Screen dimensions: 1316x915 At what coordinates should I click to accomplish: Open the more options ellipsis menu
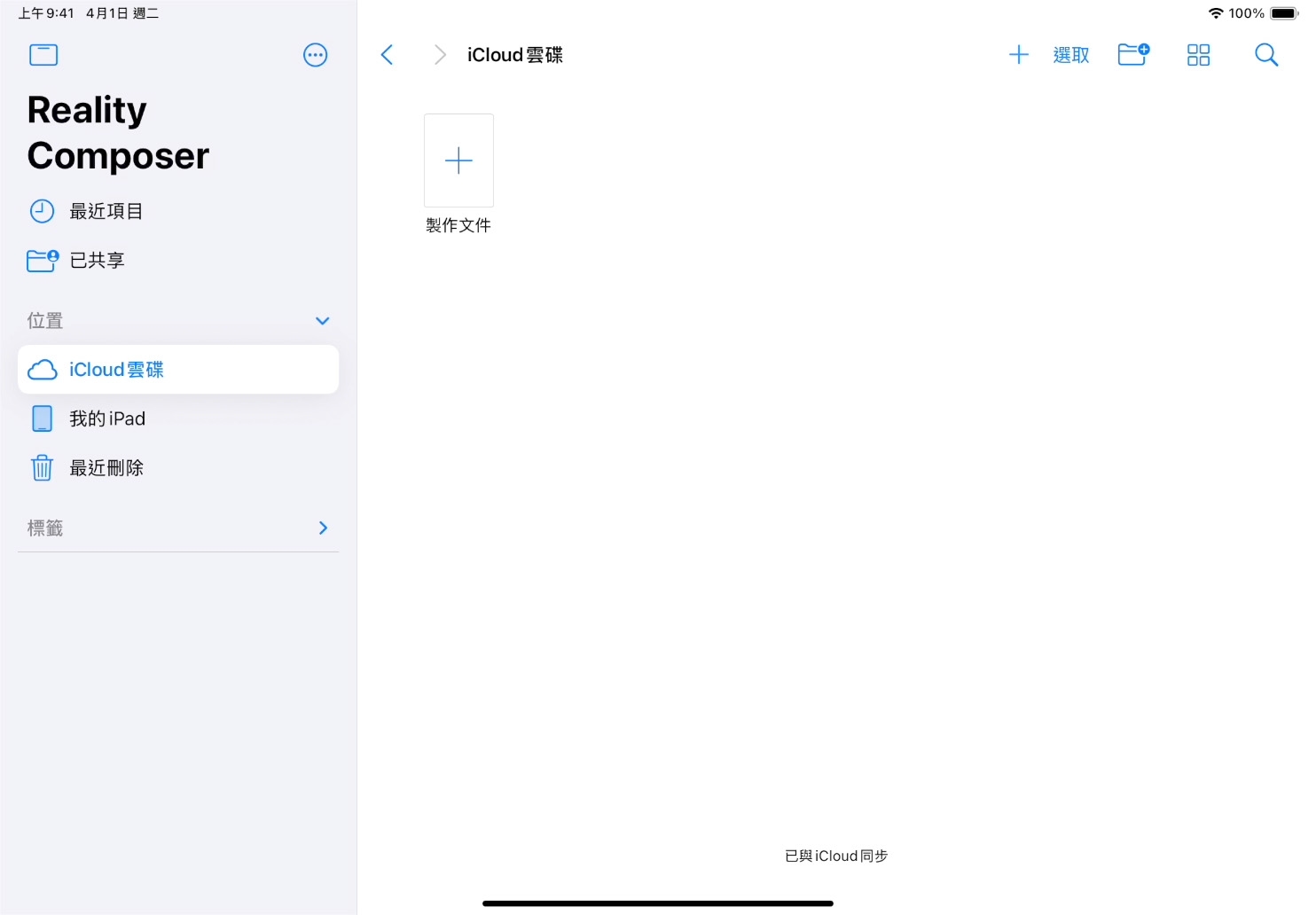tap(315, 55)
